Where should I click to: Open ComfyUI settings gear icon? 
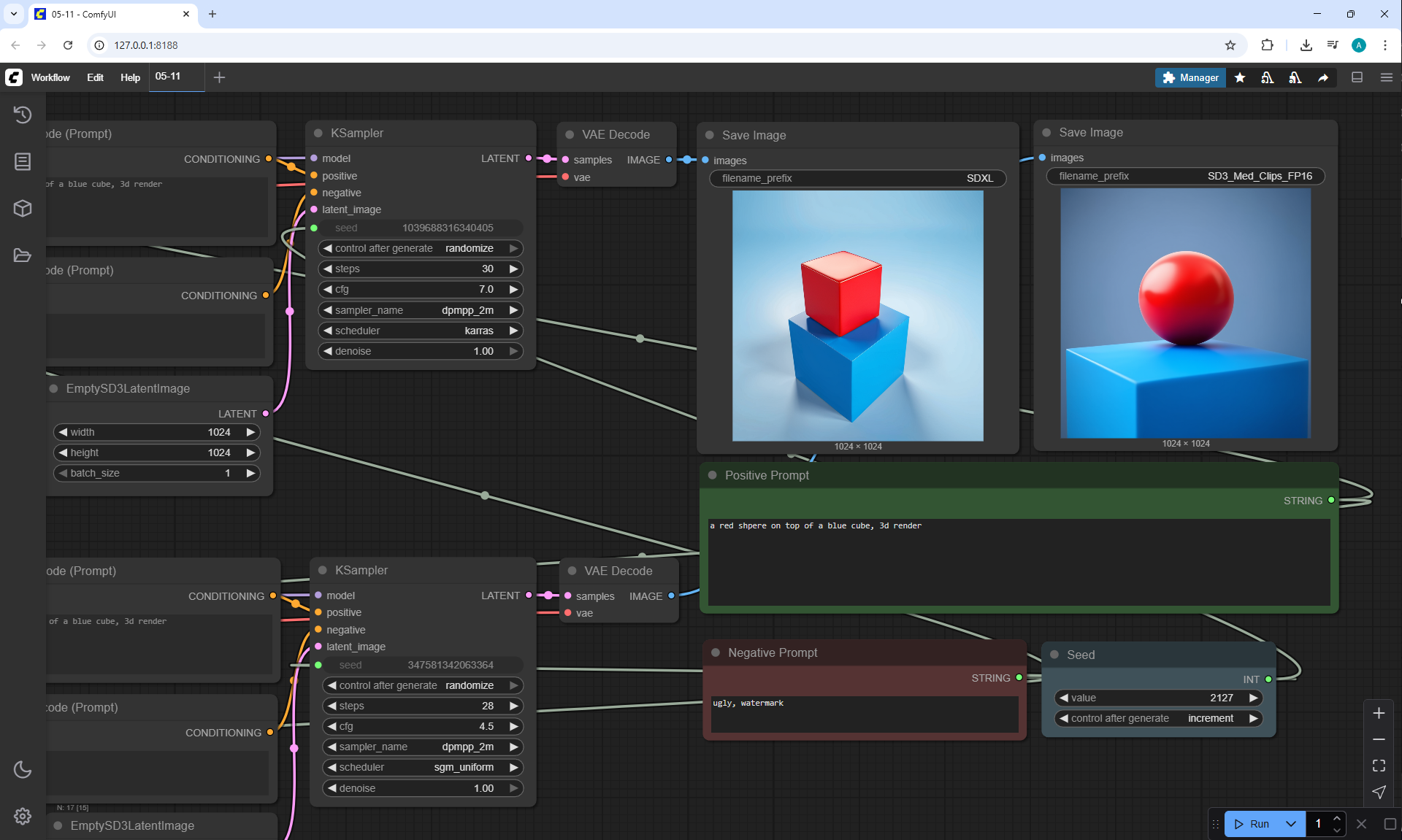(23, 816)
